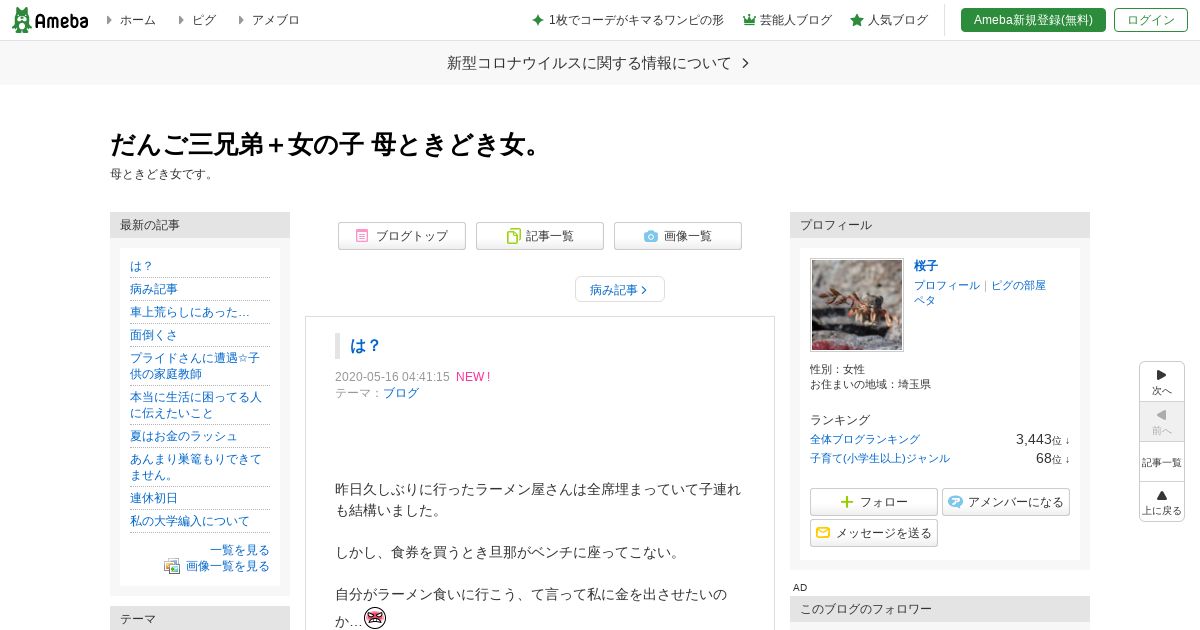Open the 1枚でコーデがキマるワンピの形 promo link
1200x630 pixels.
coord(627,20)
